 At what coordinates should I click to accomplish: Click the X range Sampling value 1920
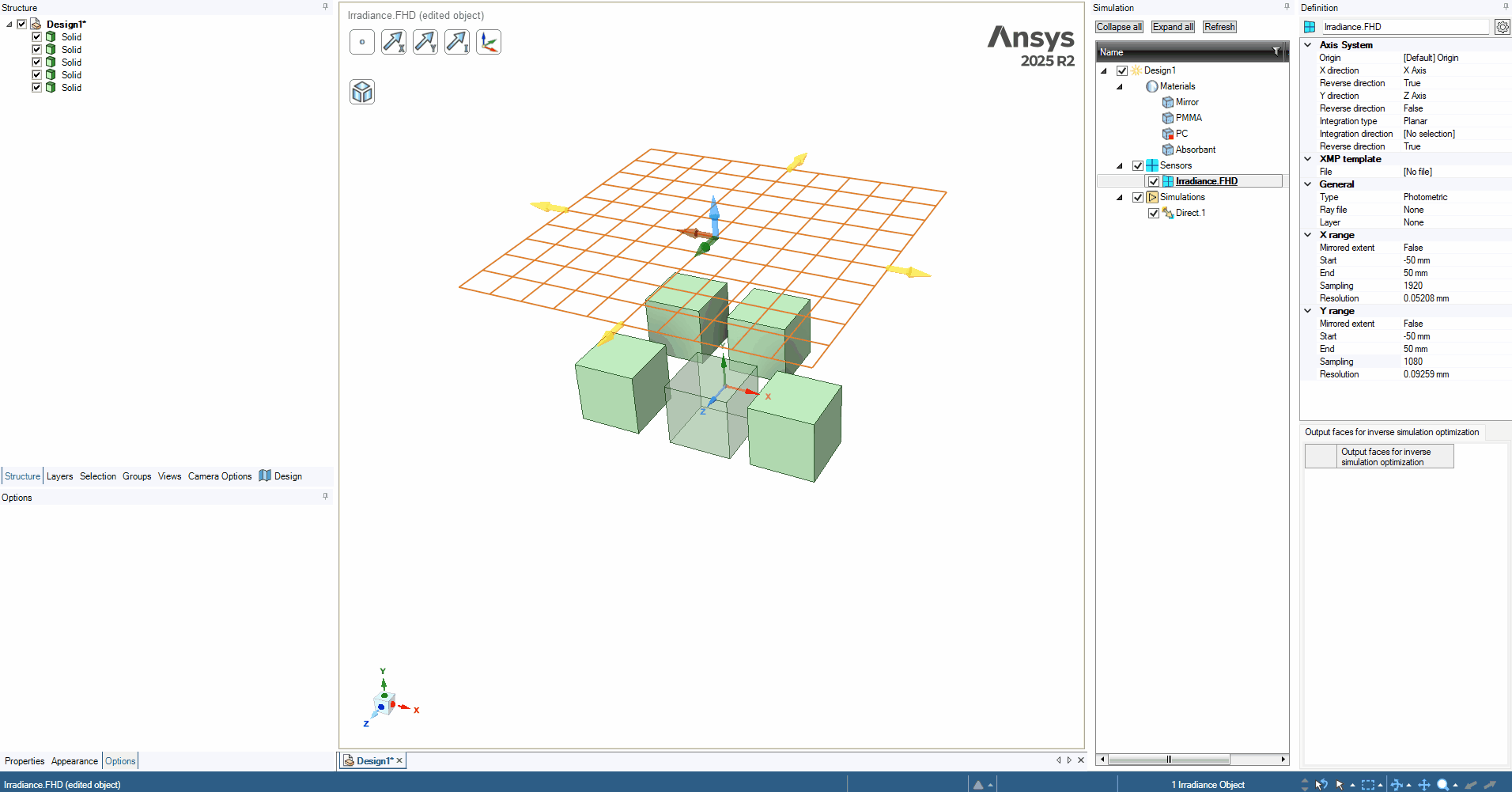click(x=1413, y=286)
